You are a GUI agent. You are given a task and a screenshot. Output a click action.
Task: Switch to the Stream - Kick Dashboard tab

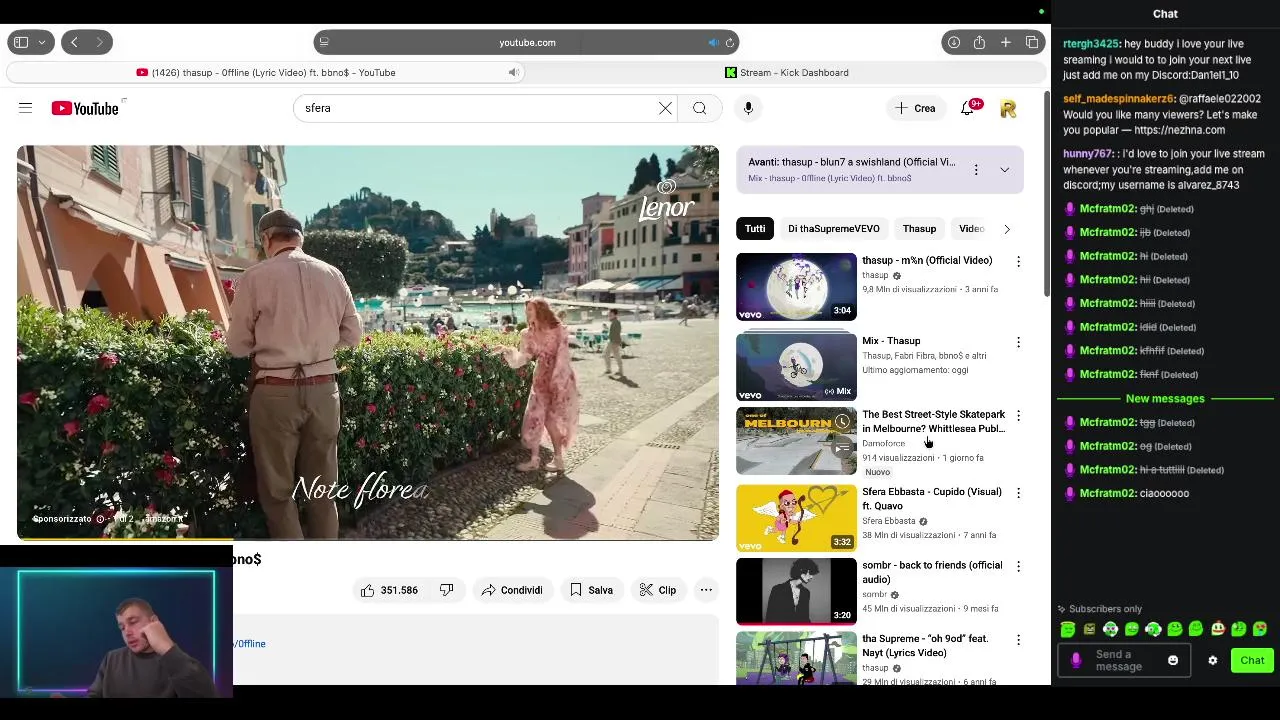pyautogui.click(x=787, y=72)
